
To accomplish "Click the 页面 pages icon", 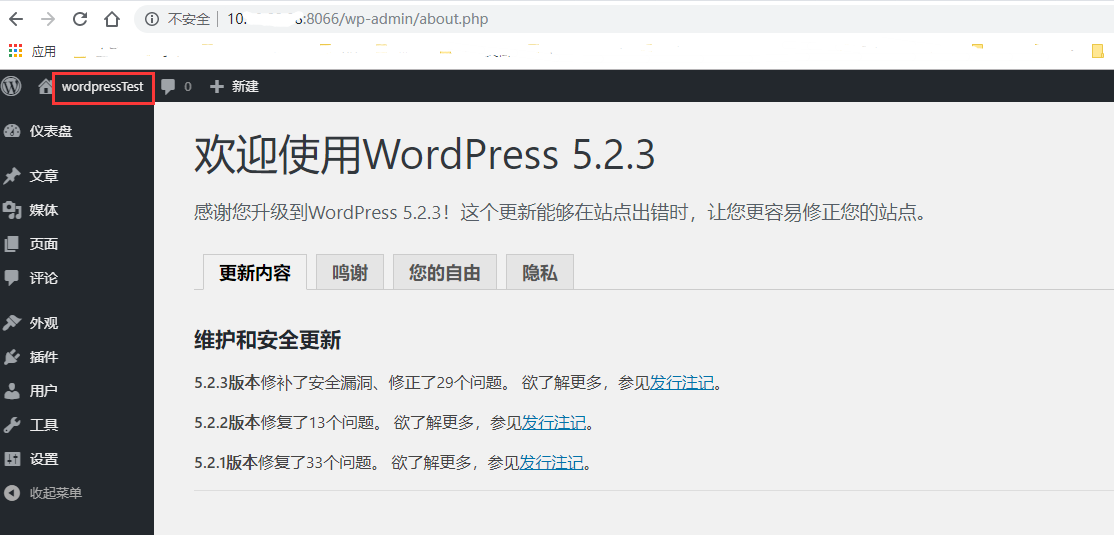I will [x=11, y=244].
